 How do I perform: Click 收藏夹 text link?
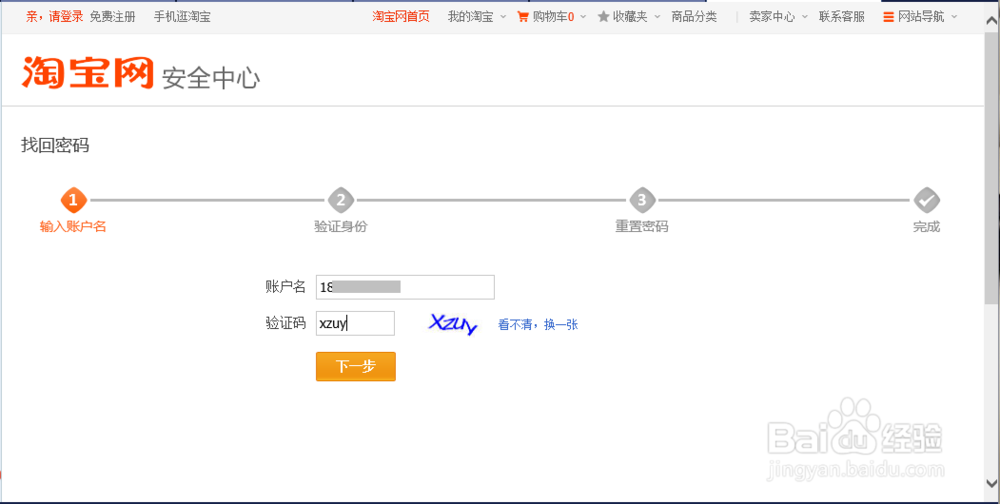[630, 17]
